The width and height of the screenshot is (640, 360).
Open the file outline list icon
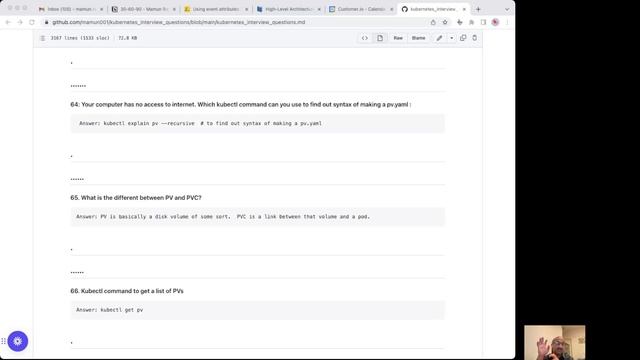[42, 38]
